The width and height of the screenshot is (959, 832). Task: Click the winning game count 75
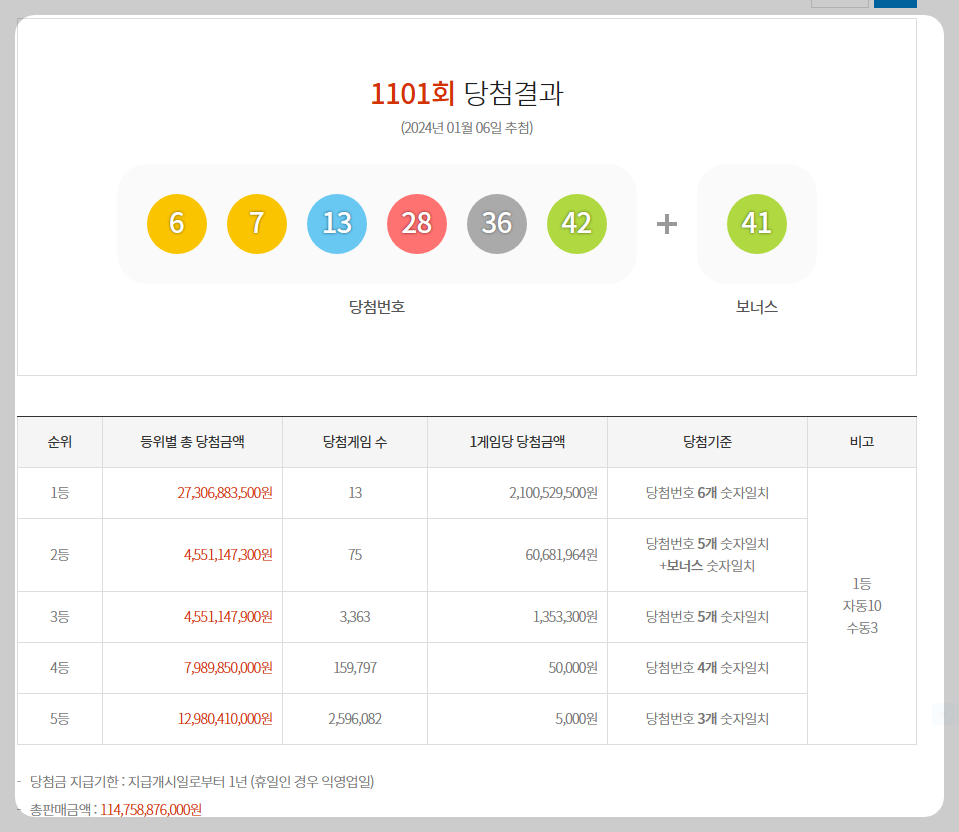point(355,555)
